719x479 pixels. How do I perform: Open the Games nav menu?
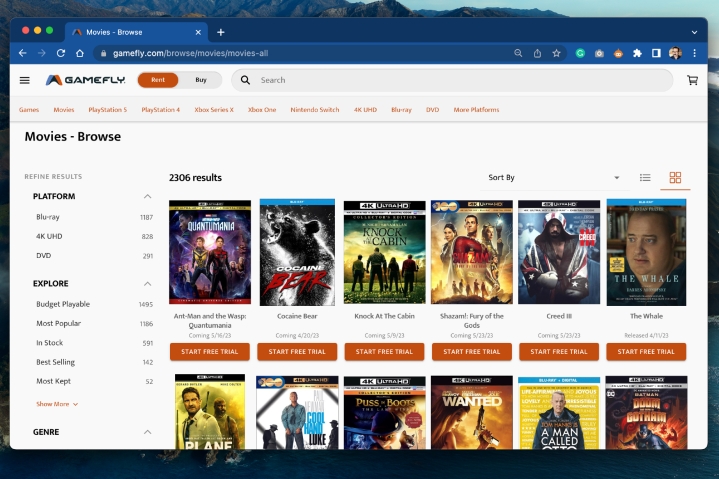click(29, 110)
